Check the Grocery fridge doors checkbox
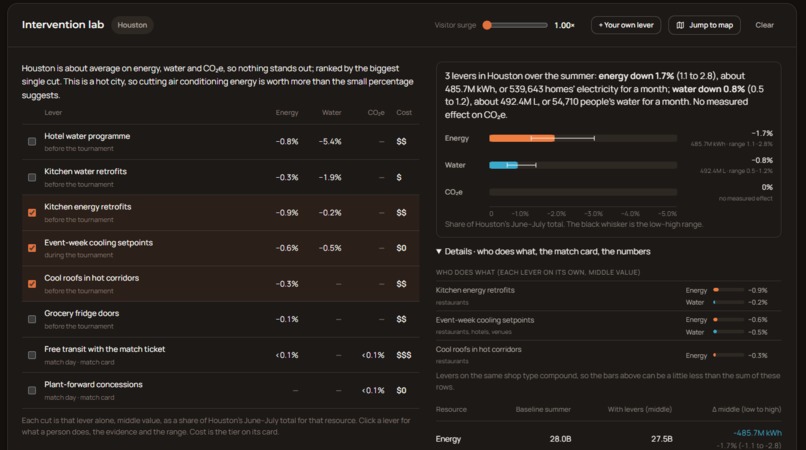The width and height of the screenshot is (806, 450). coord(32,319)
